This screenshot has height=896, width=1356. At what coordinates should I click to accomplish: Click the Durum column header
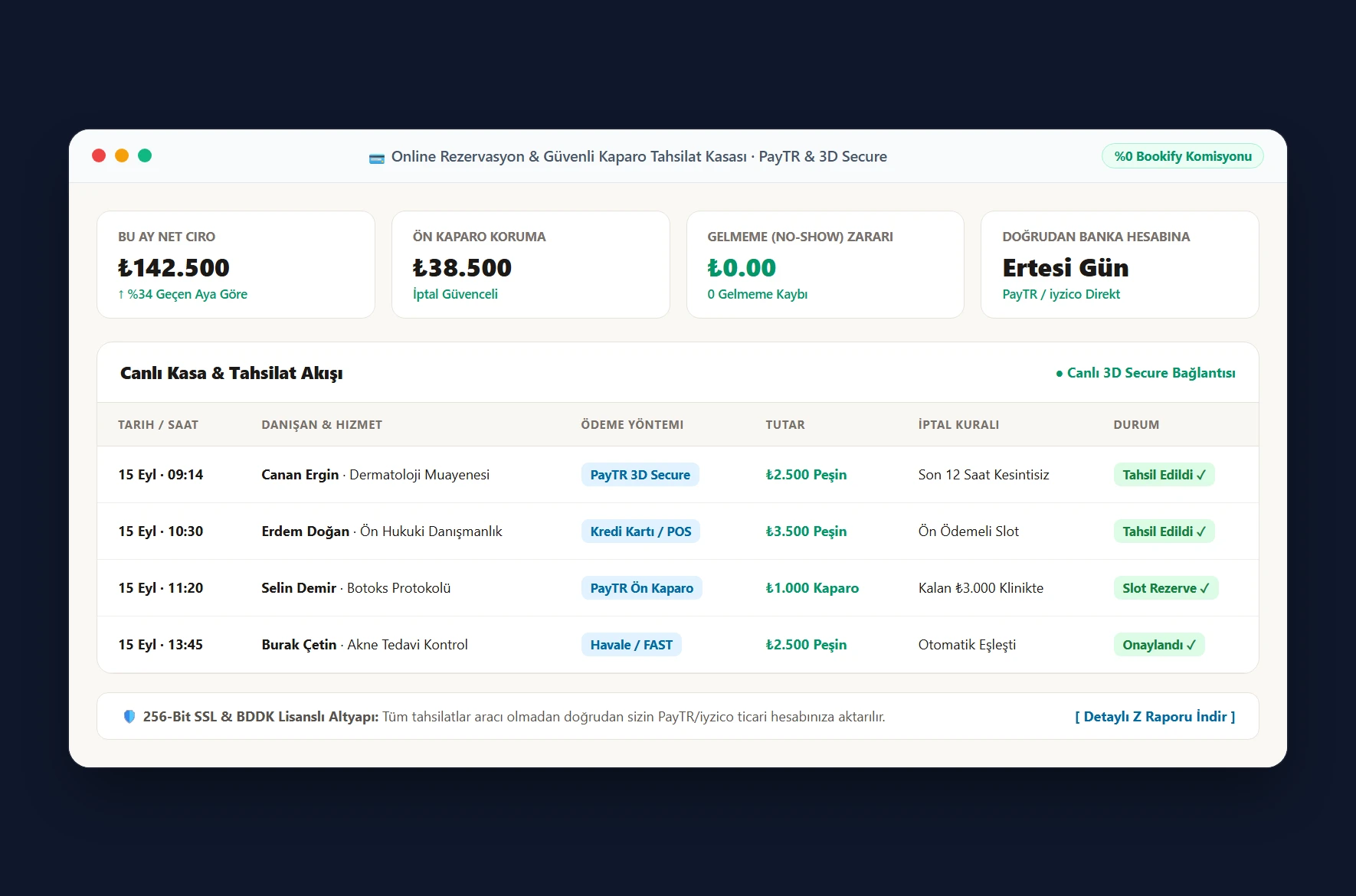[1136, 425]
